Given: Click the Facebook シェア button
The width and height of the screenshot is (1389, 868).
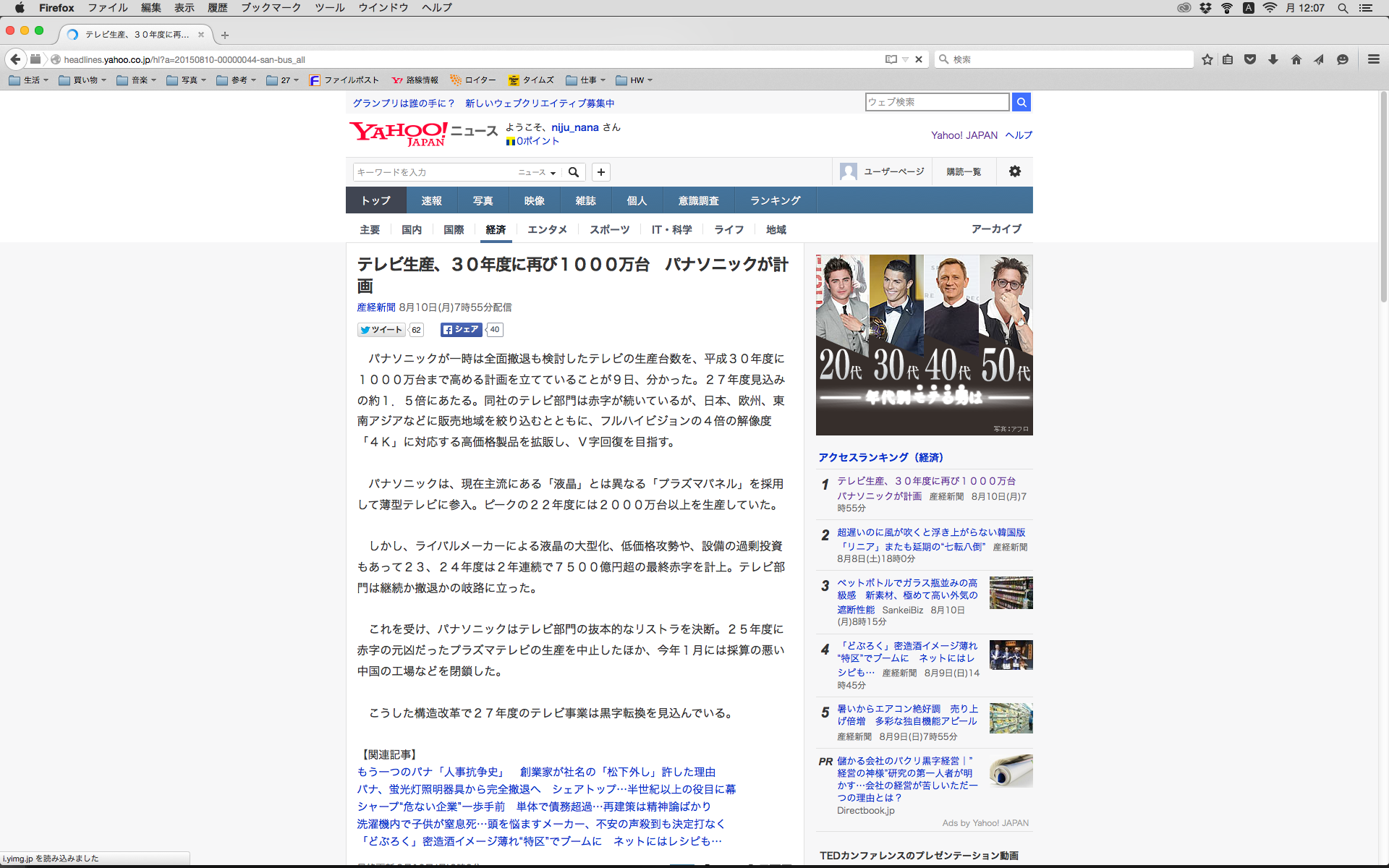Looking at the screenshot, I should [461, 330].
